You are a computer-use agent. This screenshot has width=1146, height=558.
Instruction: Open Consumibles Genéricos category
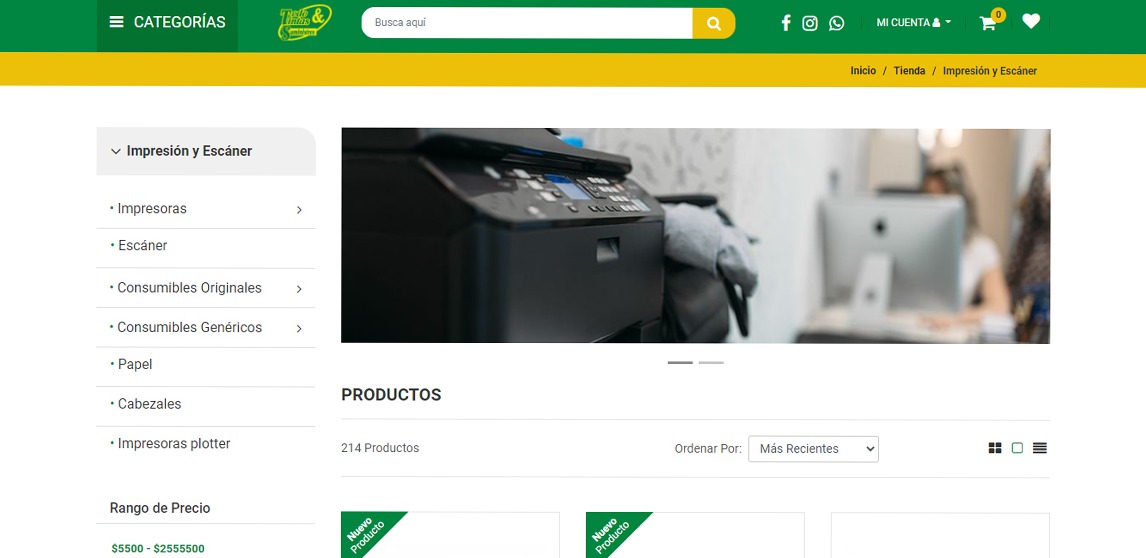189,328
